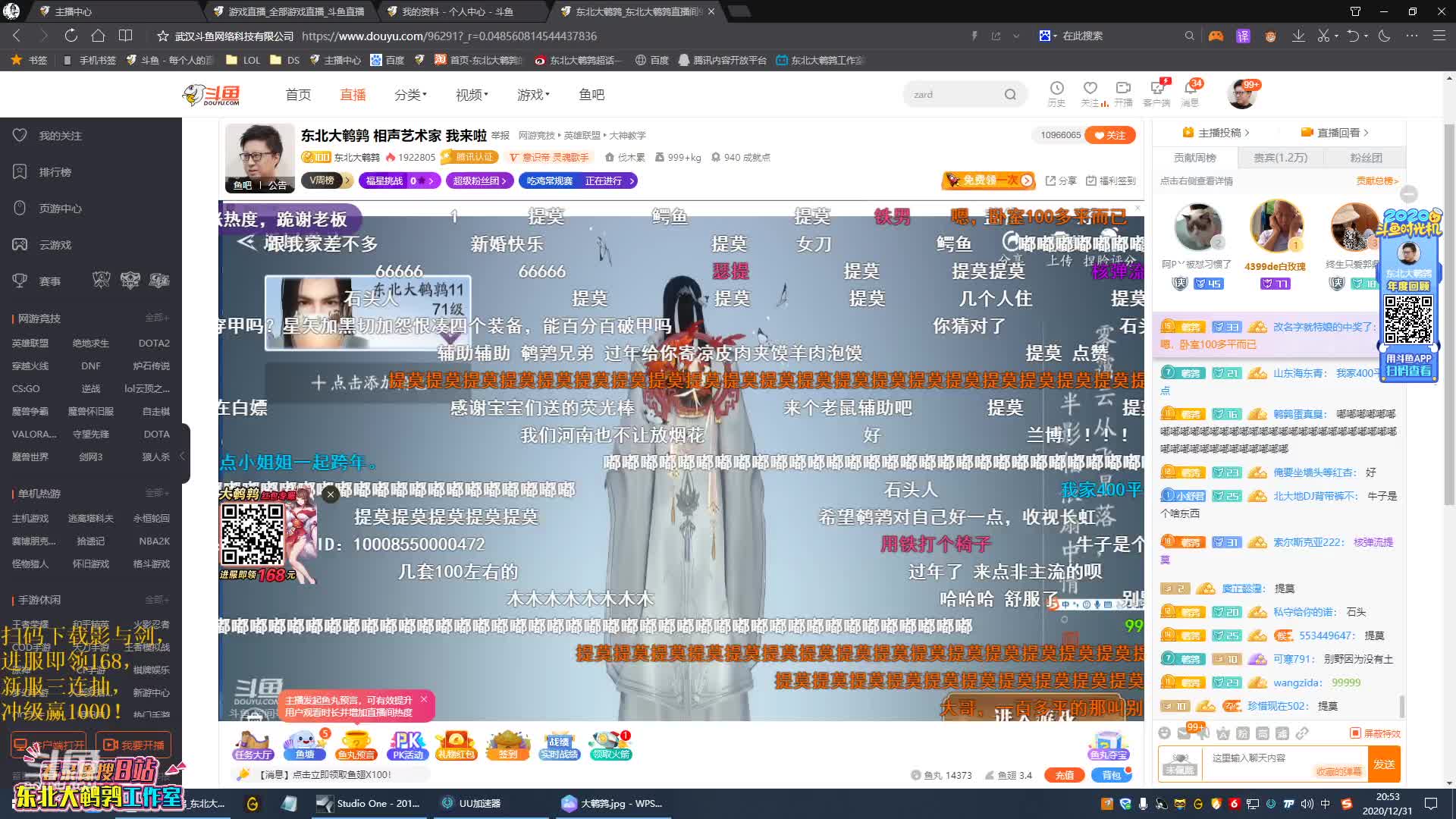Screen dimensions: 1456x819
Task: Close the 大鹌鹑 QR code ad overlay
Action: click(330, 494)
